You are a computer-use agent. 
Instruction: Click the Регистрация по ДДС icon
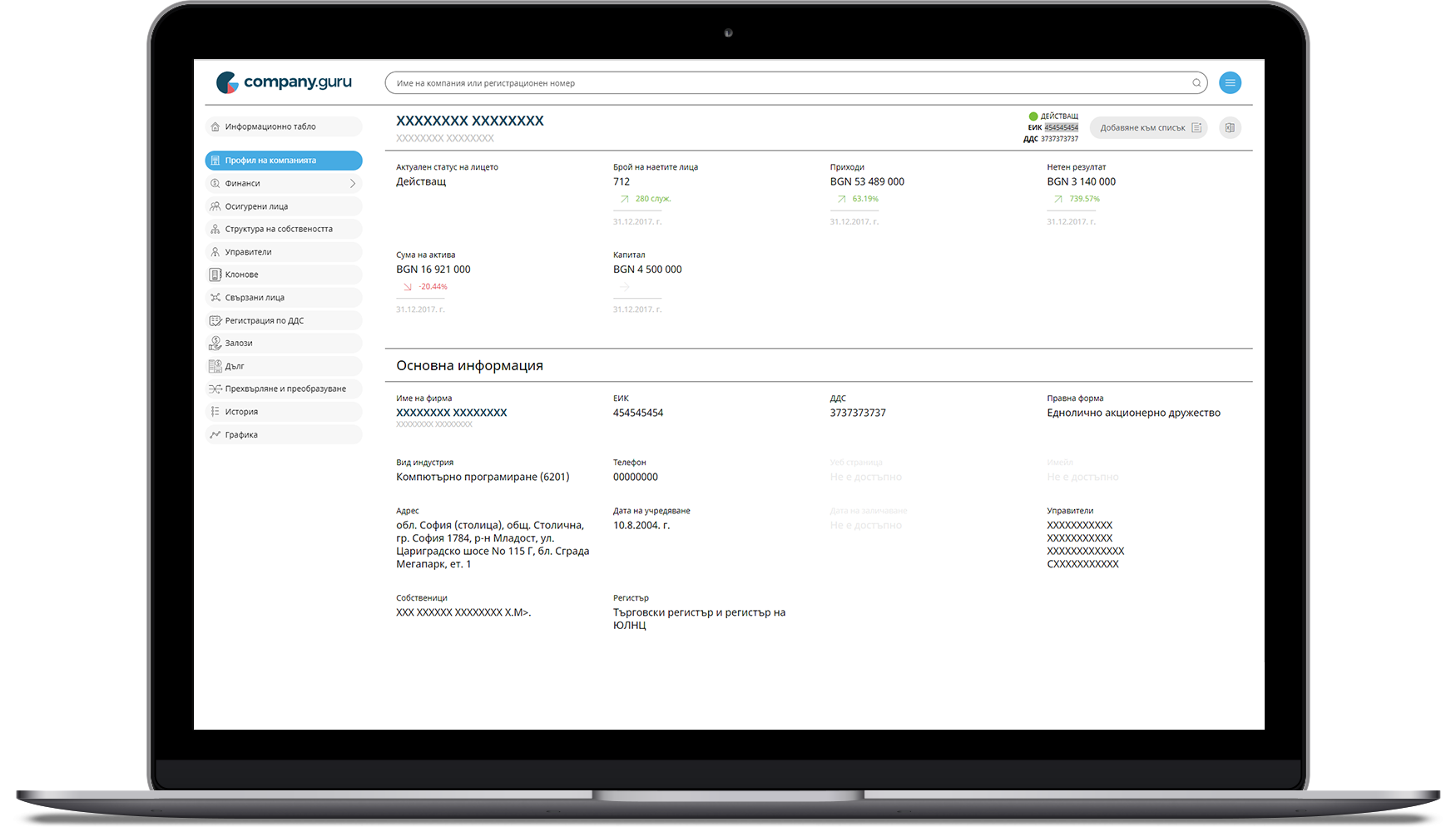(x=215, y=320)
